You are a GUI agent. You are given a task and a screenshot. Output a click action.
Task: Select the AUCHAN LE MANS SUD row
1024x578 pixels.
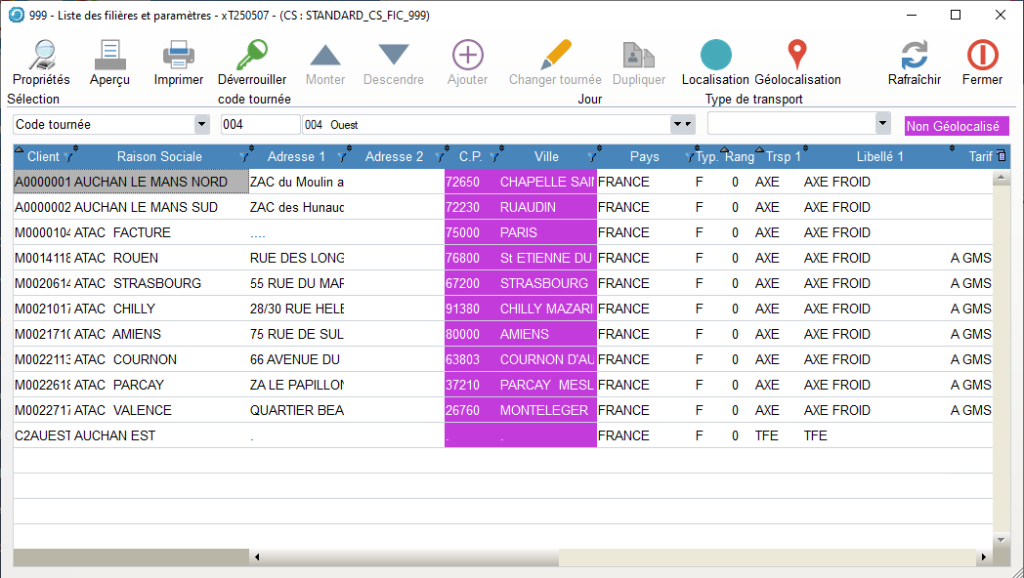tap(150, 207)
